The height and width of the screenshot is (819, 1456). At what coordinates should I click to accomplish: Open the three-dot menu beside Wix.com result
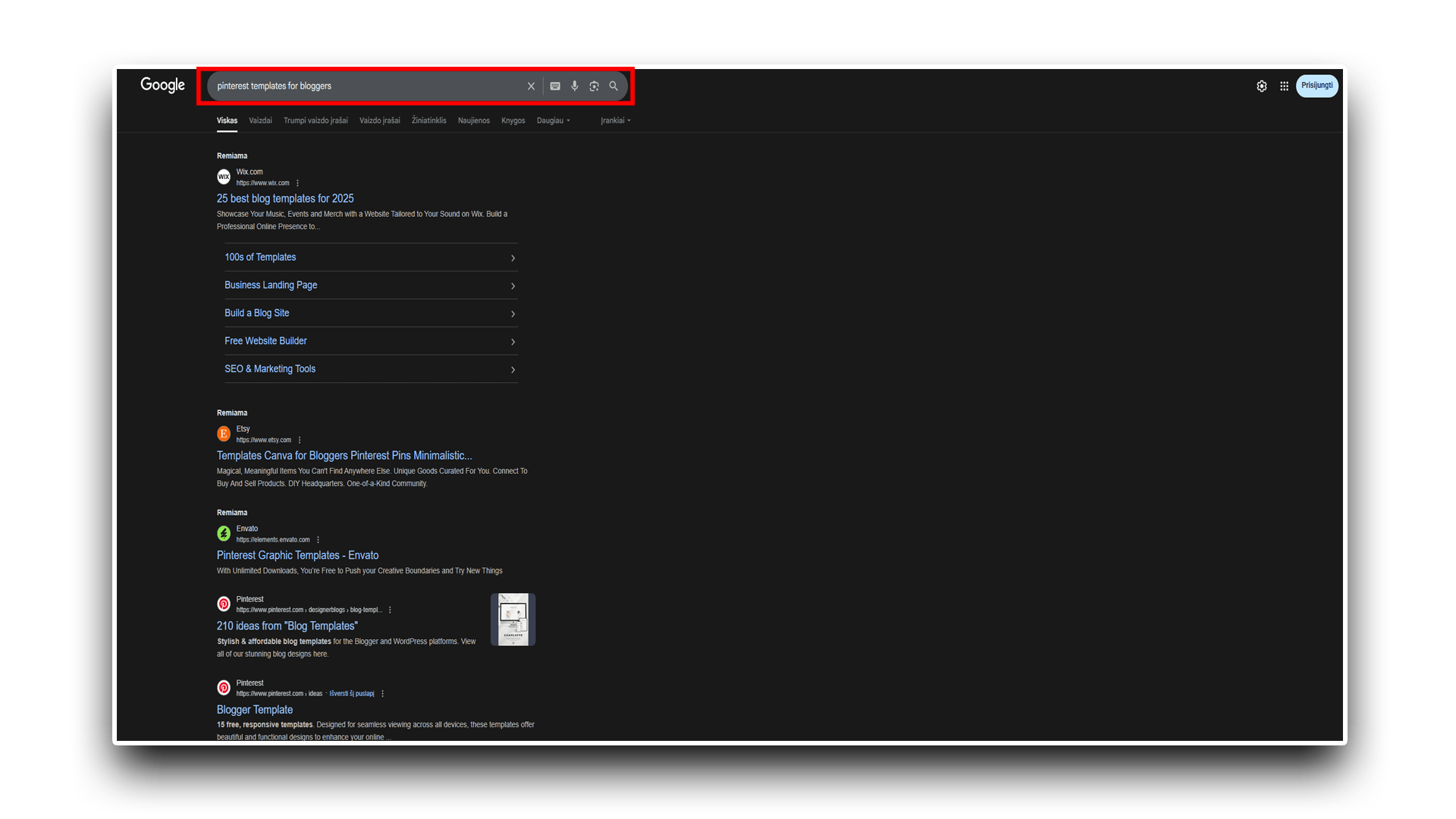297,183
